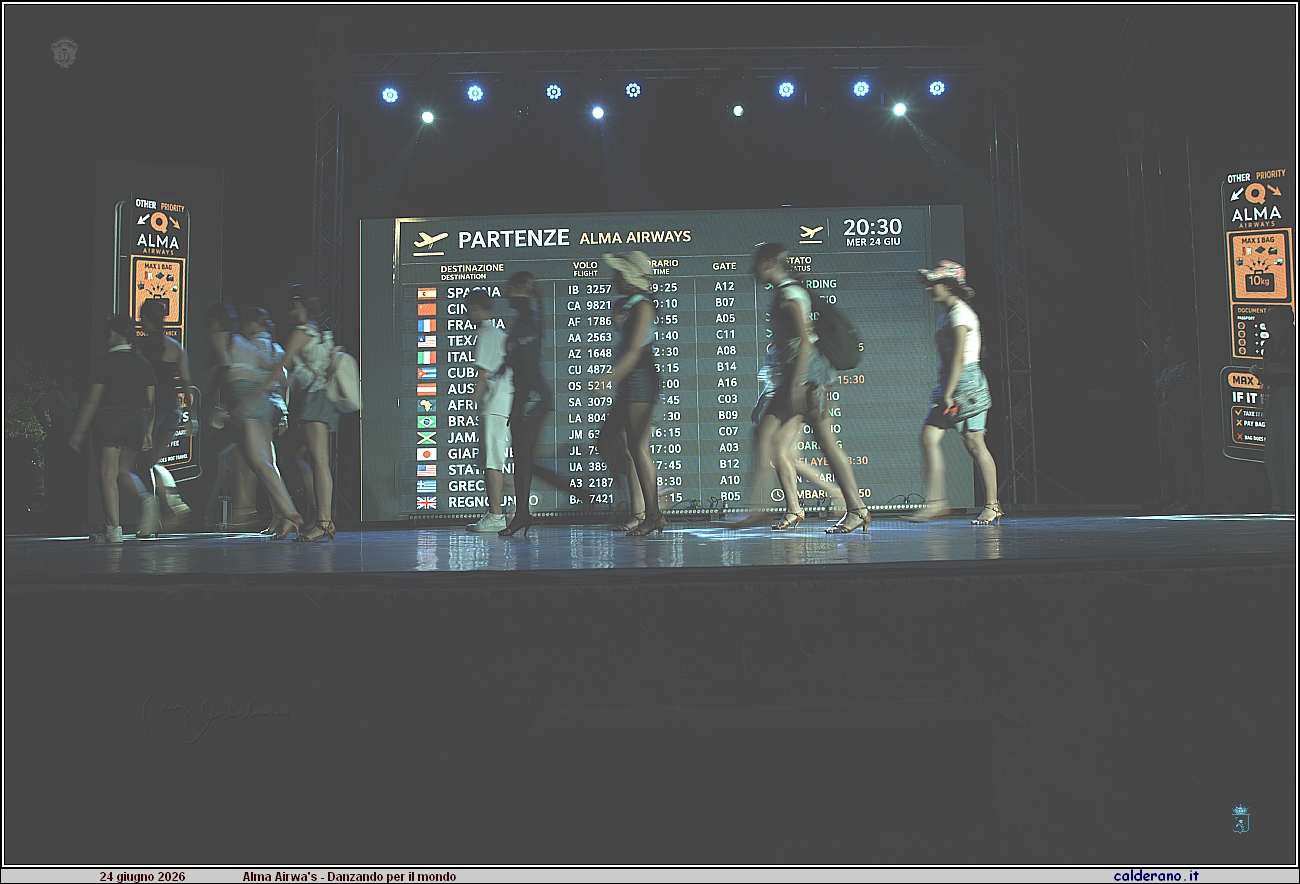Click the Brazil flag on the board
This screenshot has width=1300, height=884.
pos(427,422)
